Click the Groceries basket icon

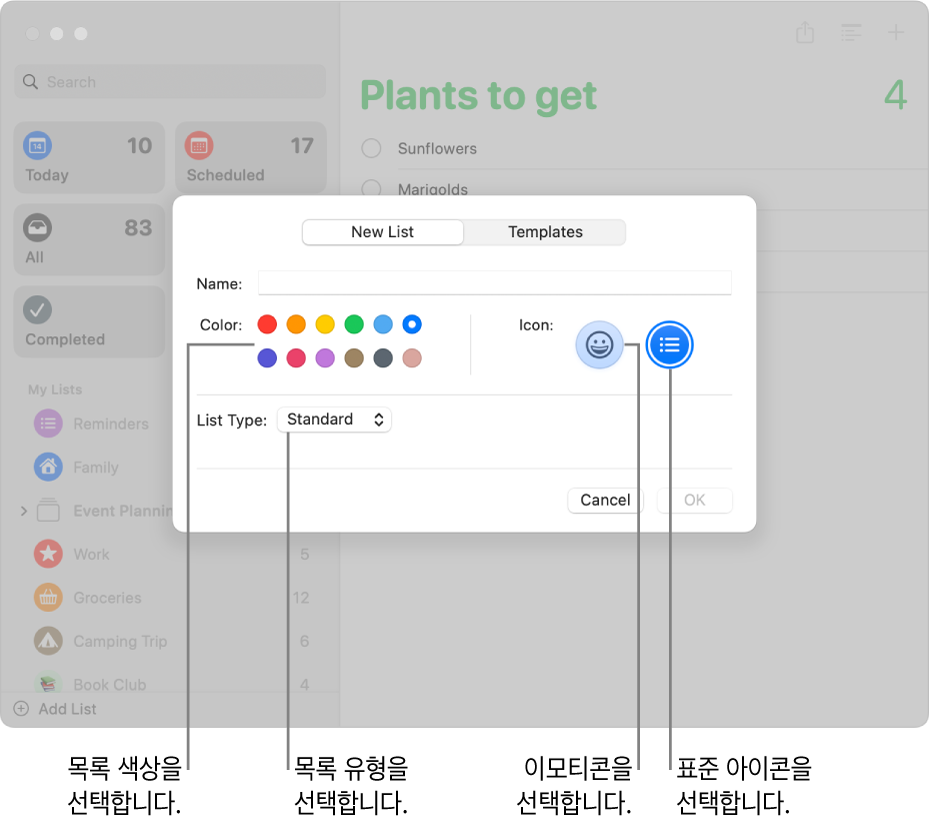48,597
